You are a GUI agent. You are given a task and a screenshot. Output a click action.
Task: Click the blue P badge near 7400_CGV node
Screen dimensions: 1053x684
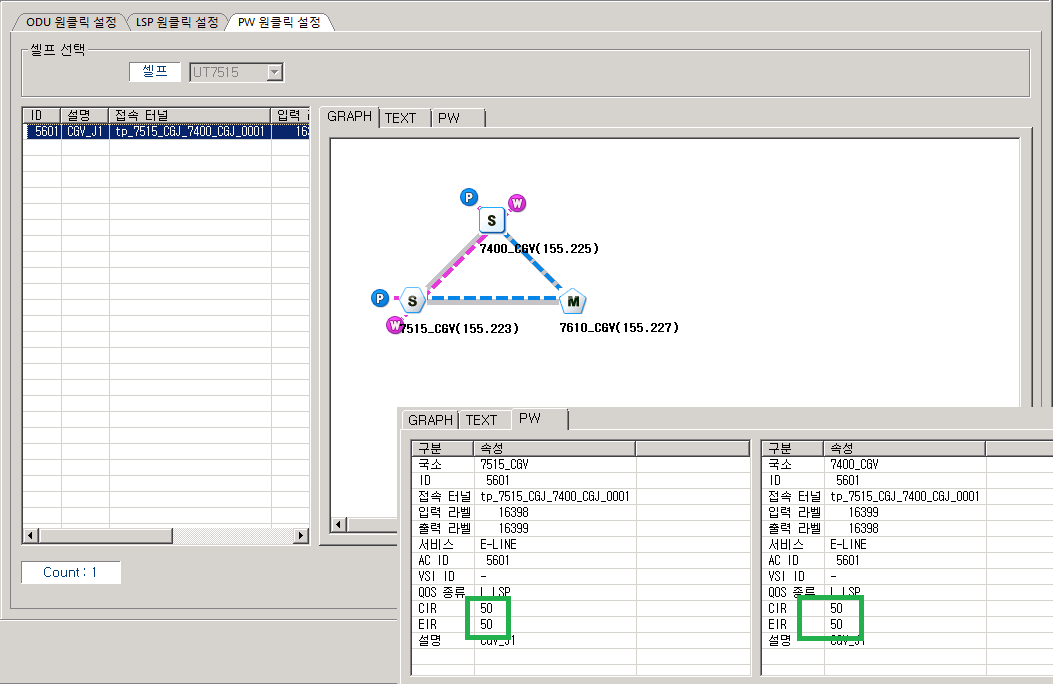pyautogui.click(x=469, y=197)
